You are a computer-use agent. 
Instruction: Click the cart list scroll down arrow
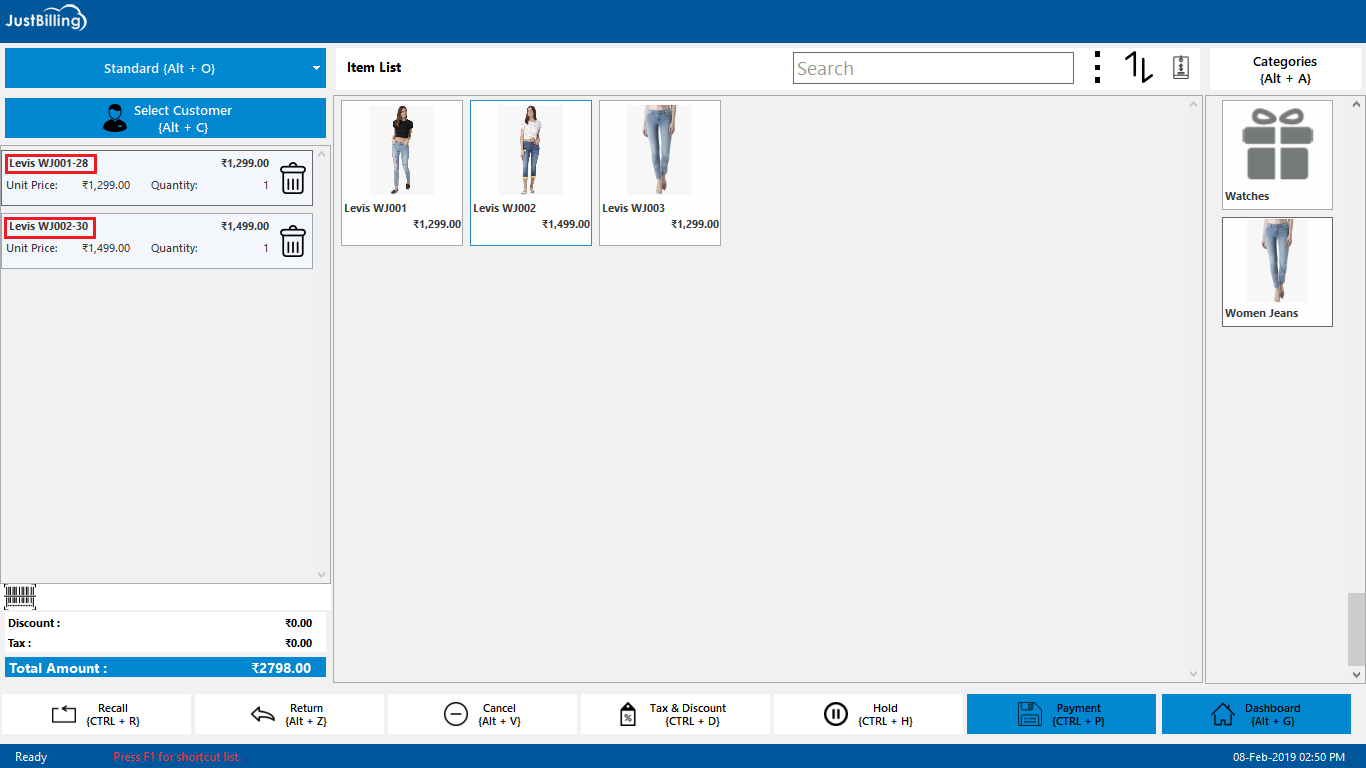[322, 575]
